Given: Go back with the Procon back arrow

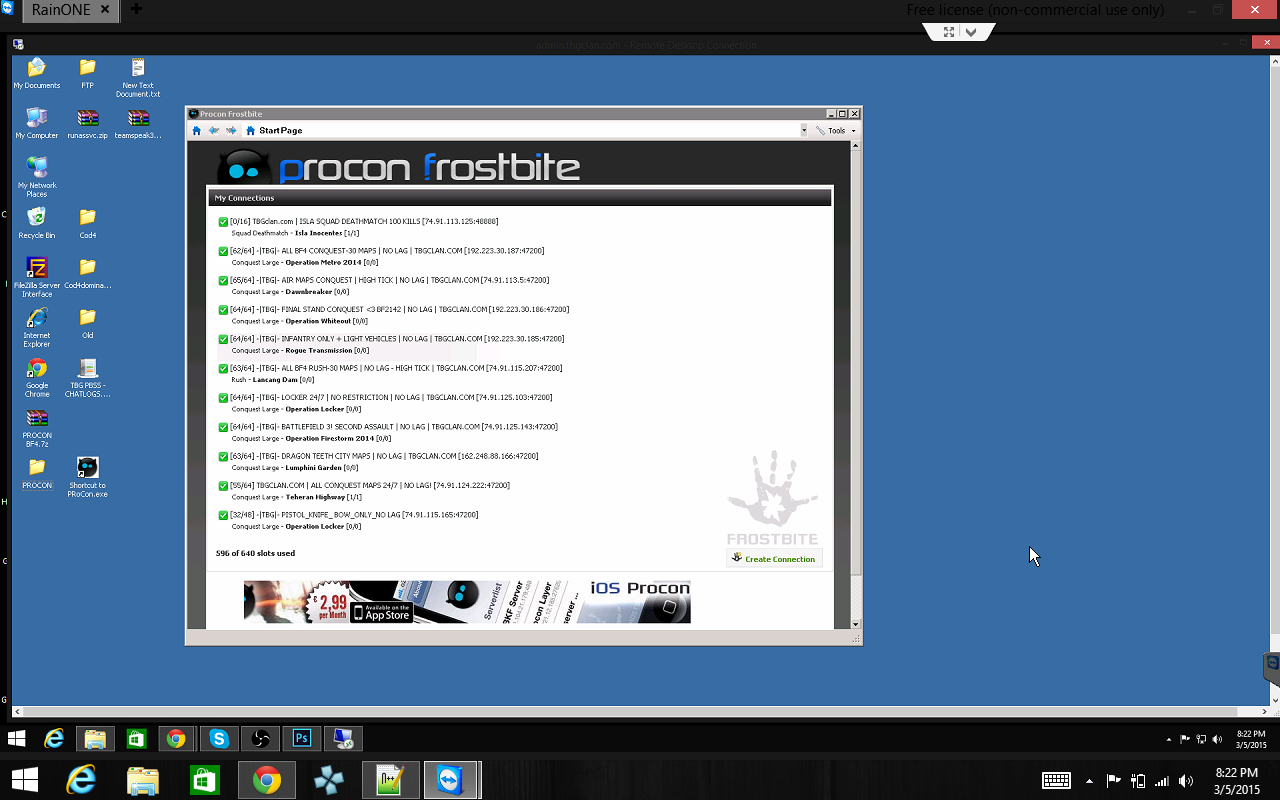Looking at the screenshot, I should click(214, 130).
